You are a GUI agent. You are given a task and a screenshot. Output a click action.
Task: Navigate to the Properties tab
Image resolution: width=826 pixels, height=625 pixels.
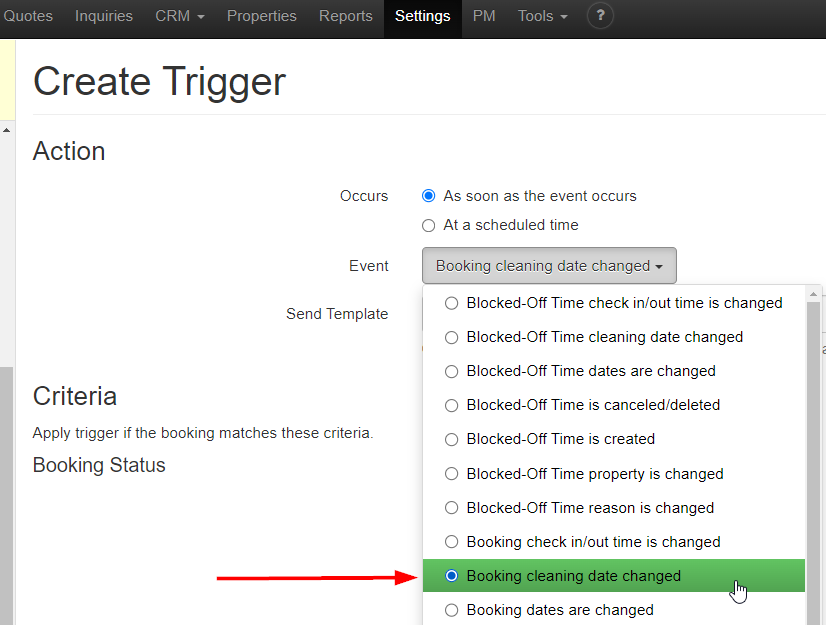(261, 16)
